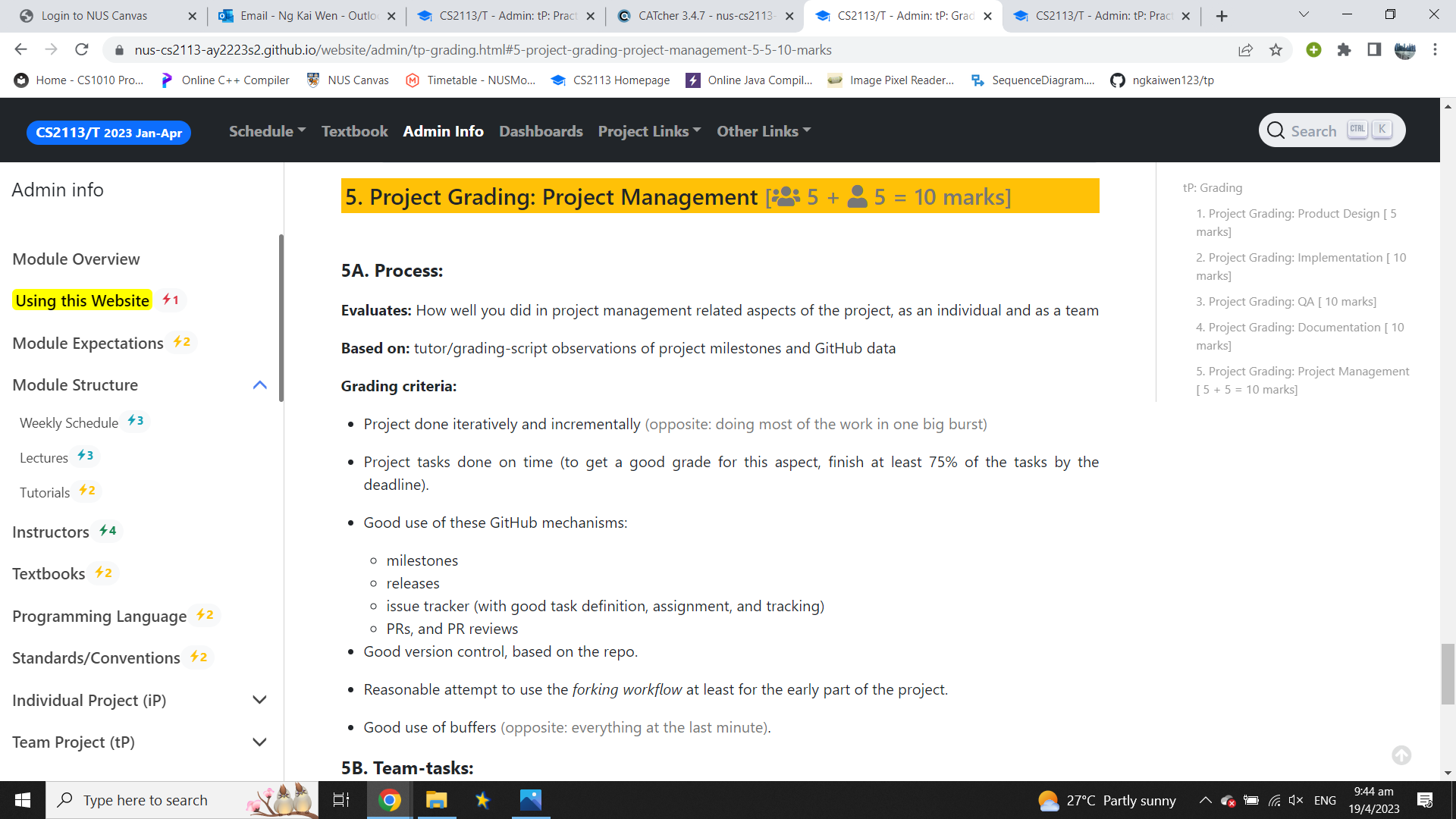Image resolution: width=1456 pixels, height=819 pixels.
Task: Open the Chrome side panel icon
Action: click(1373, 50)
